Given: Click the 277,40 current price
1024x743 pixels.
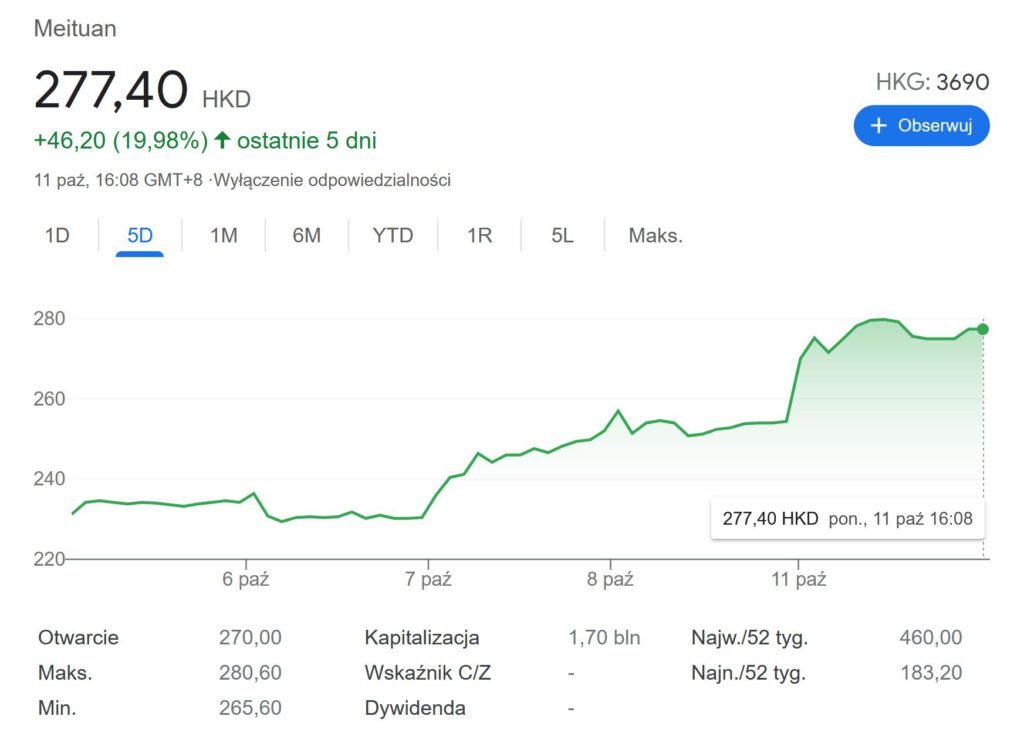Looking at the screenshot, I should coord(111,89).
